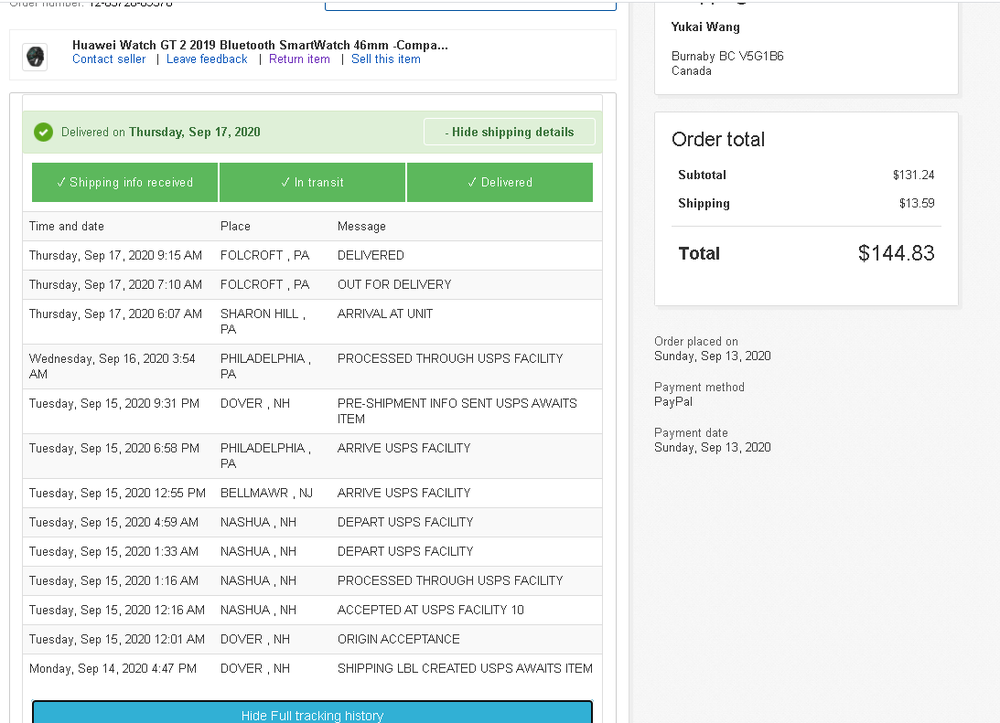This screenshot has height=723, width=1000.
Task: Select the In transit status step
Action: click(312, 182)
